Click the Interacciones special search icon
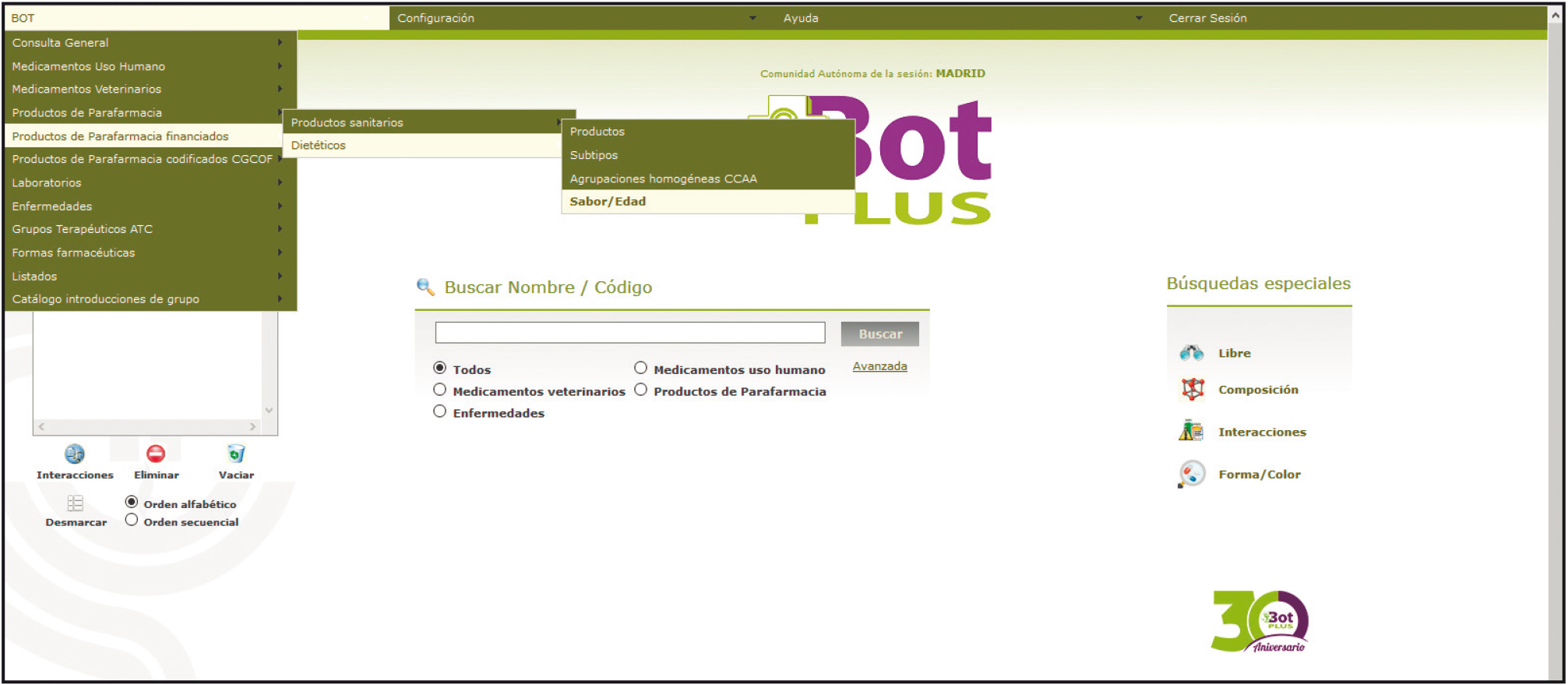1568x685 pixels. coord(1191,431)
